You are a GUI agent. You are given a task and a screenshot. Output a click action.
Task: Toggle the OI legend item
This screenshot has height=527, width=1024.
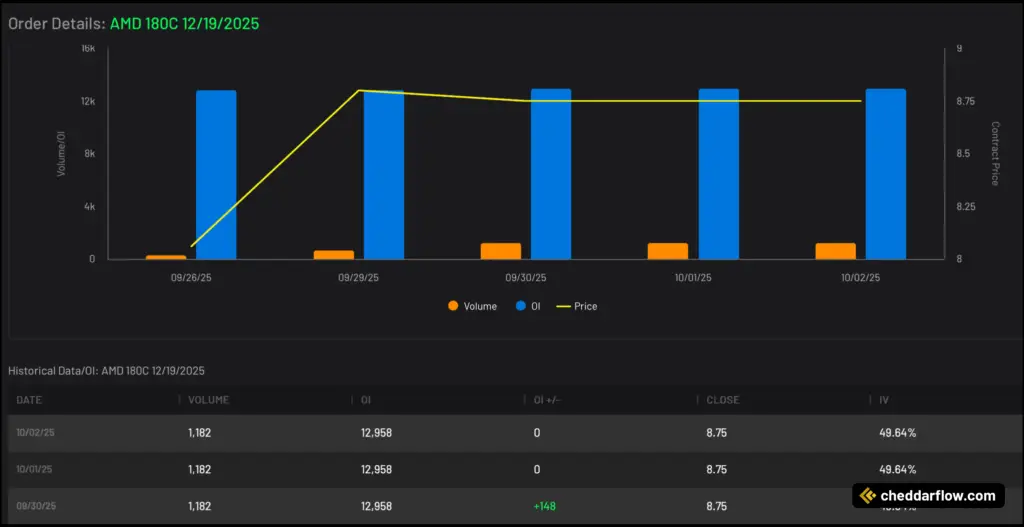click(528, 306)
